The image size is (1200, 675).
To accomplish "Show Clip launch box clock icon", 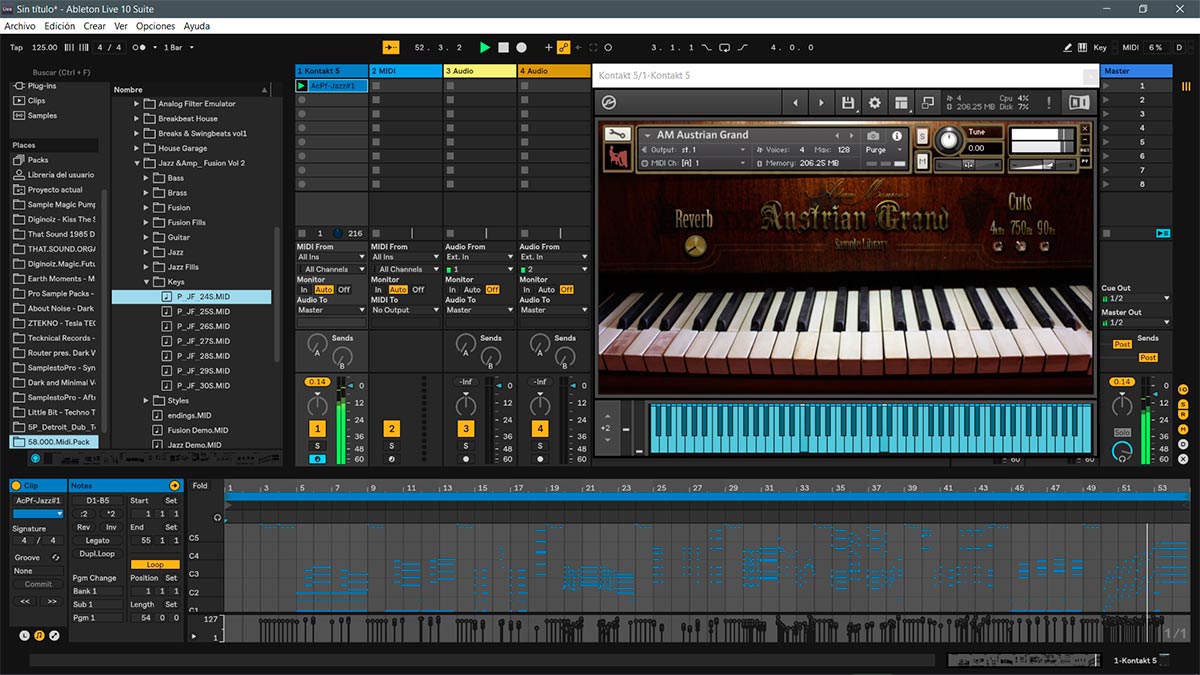I will pyautogui.click(x=25, y=635).
